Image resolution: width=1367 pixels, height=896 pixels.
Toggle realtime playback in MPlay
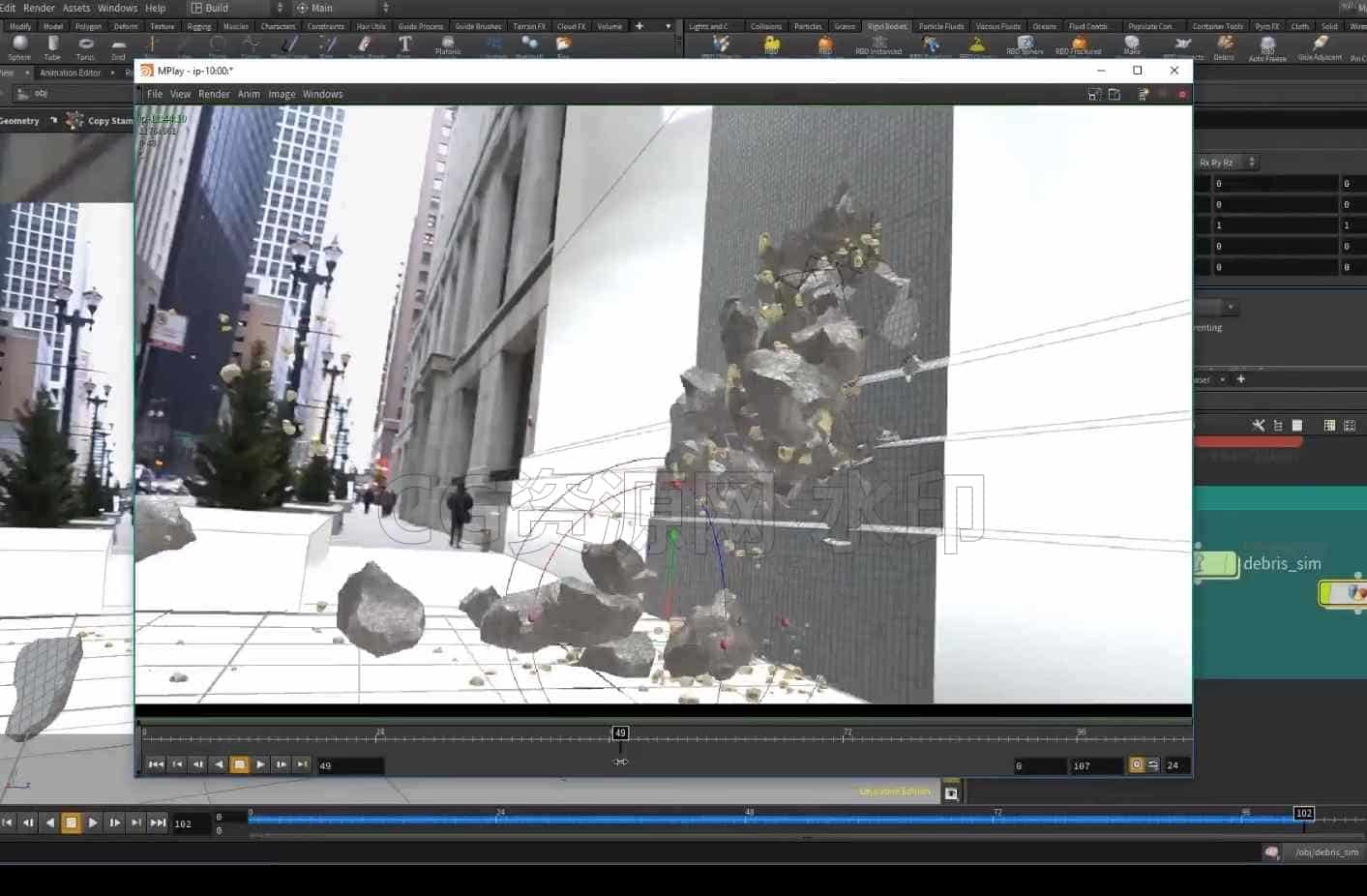click(x=1137, y=764)
